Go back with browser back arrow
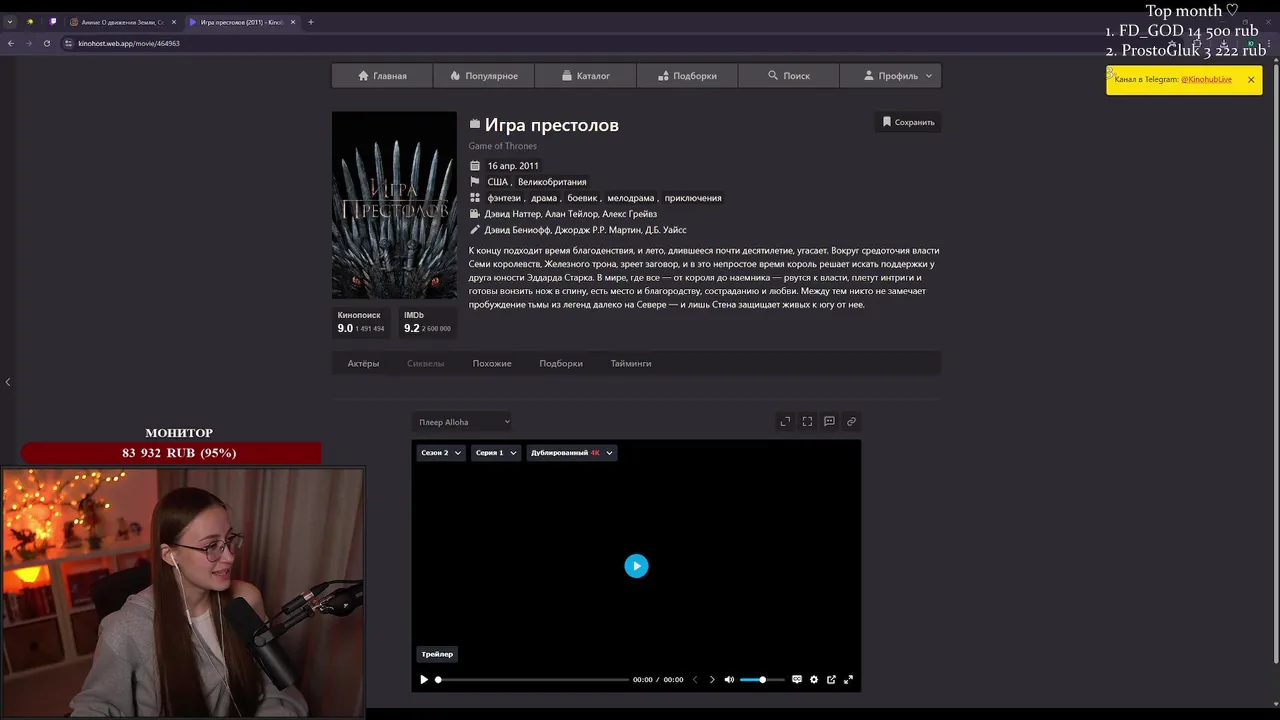The height and width of the screenshot is (720, 1280). [11, 43]
